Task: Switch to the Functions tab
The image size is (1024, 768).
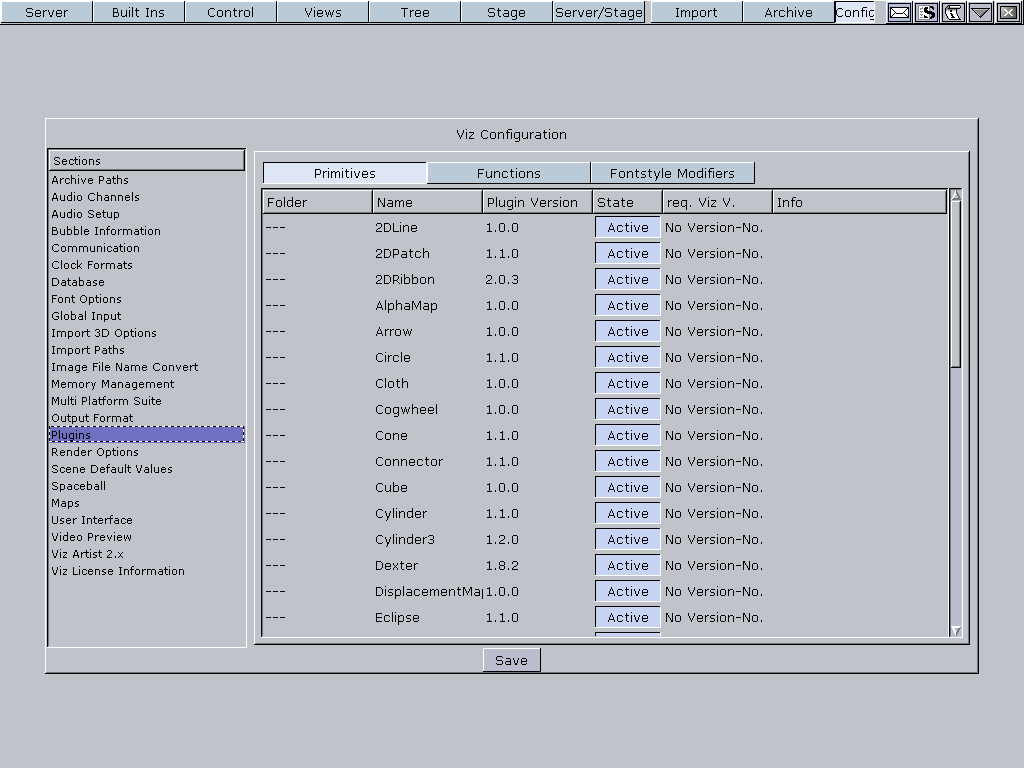Action: (x=508, y=172)
